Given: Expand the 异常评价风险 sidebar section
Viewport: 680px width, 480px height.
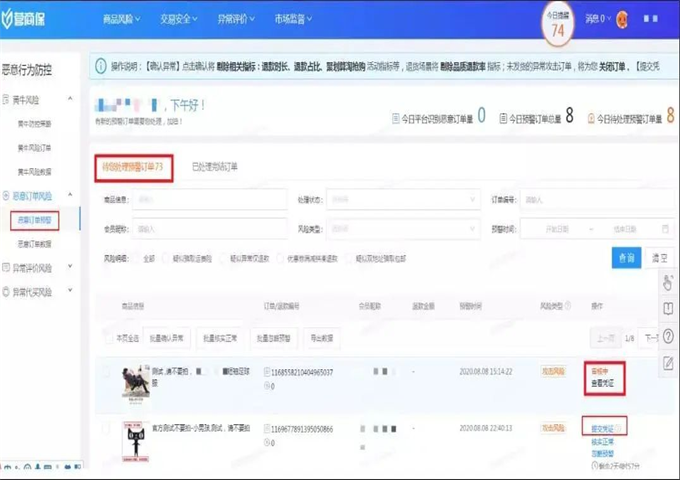Looking at the screenshot, I should [70, 267].
